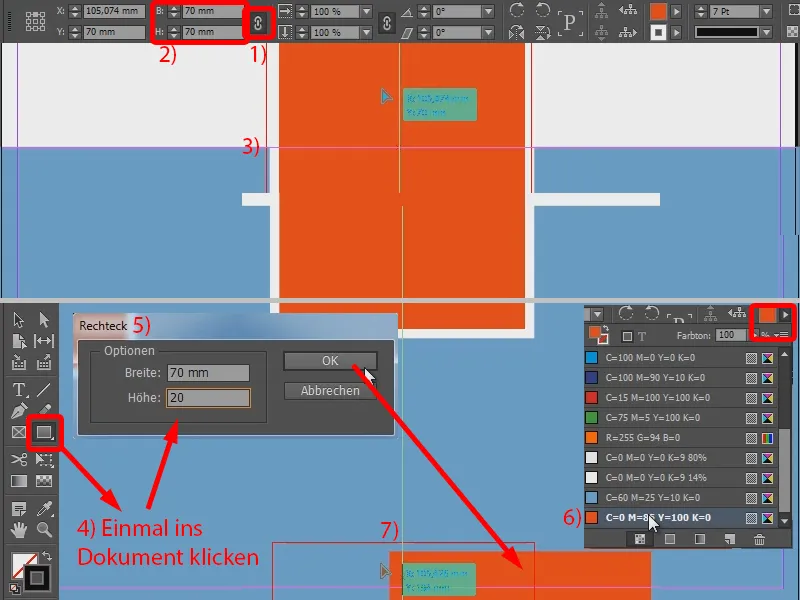
Task: Toggle the scale percentage constrain link
Action: coord(387,22)
